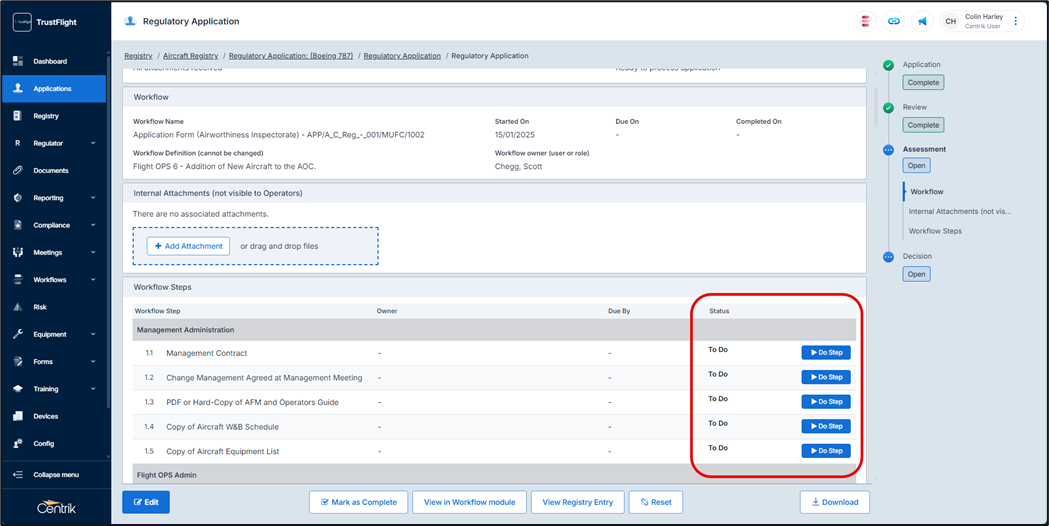Expand the Regulator menu chevron

pyautogui.click(x=93, y=143)
